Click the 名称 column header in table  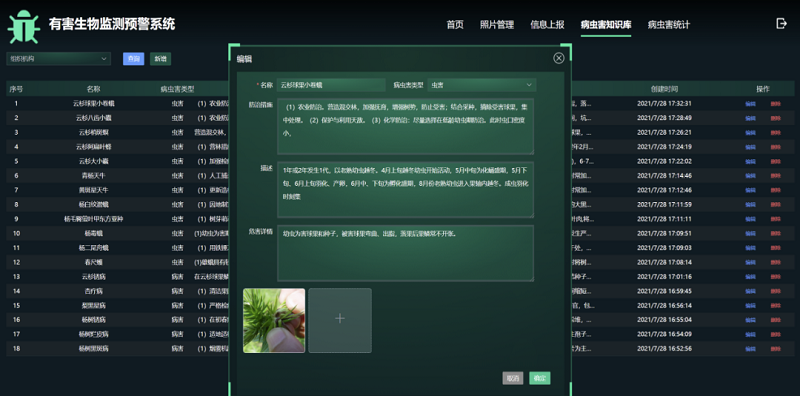(93, 89)
